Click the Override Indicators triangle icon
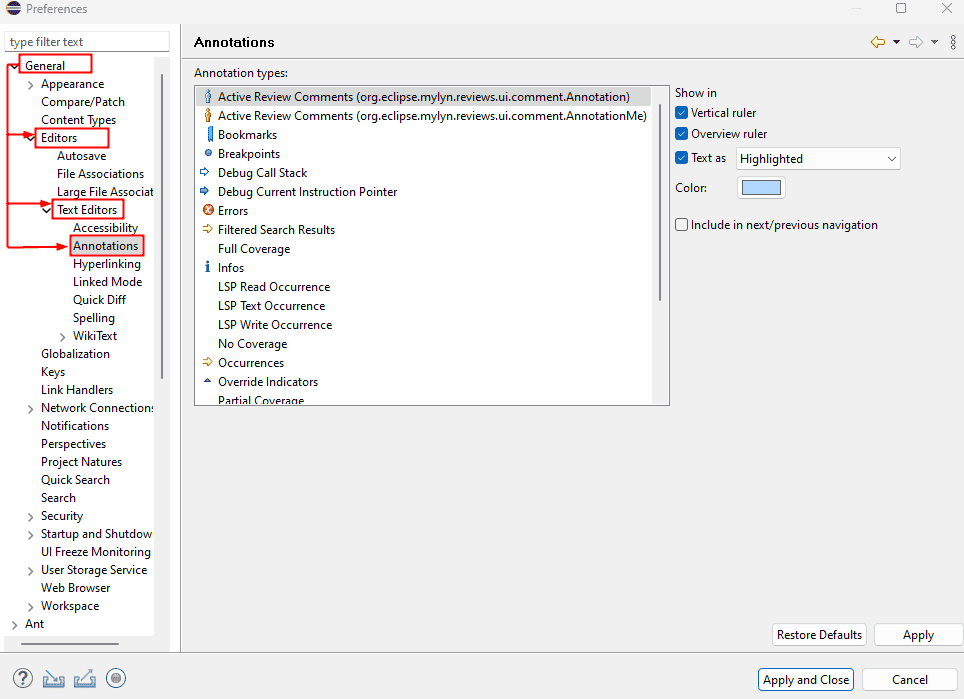 [207, 381]
